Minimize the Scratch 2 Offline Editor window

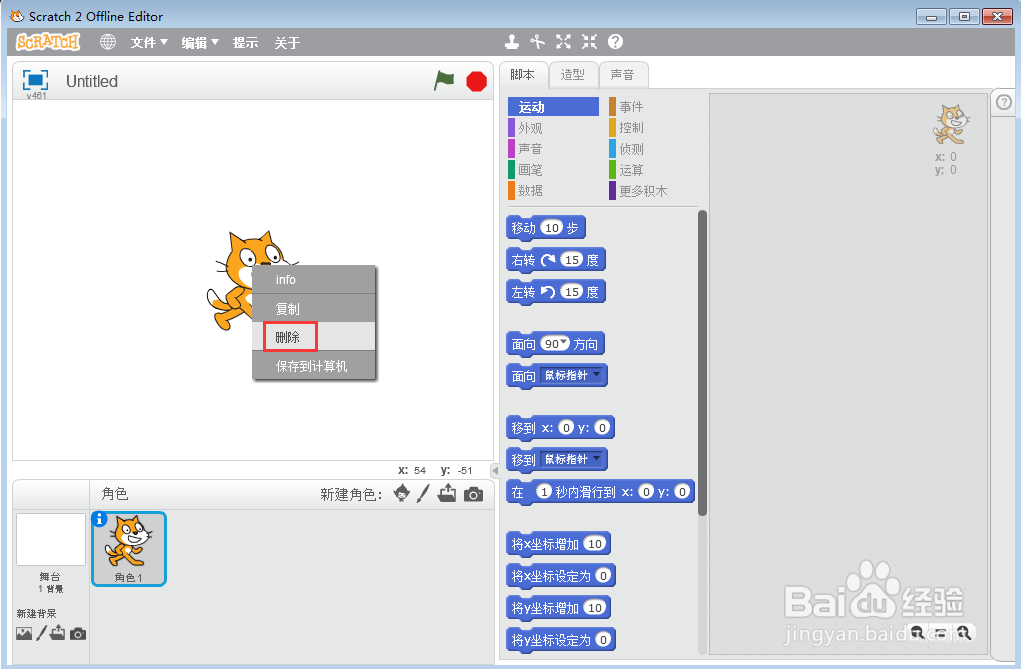(x=931, y=16)
